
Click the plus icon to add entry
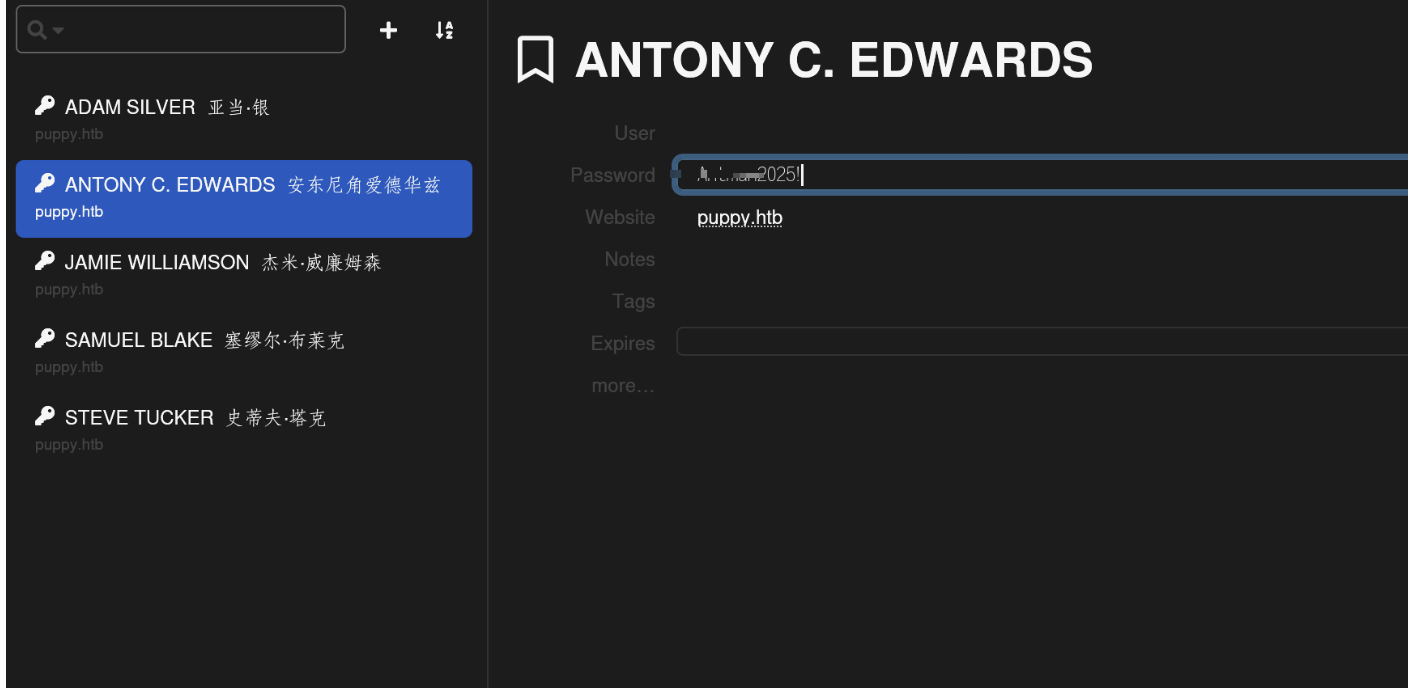[388, 31]
